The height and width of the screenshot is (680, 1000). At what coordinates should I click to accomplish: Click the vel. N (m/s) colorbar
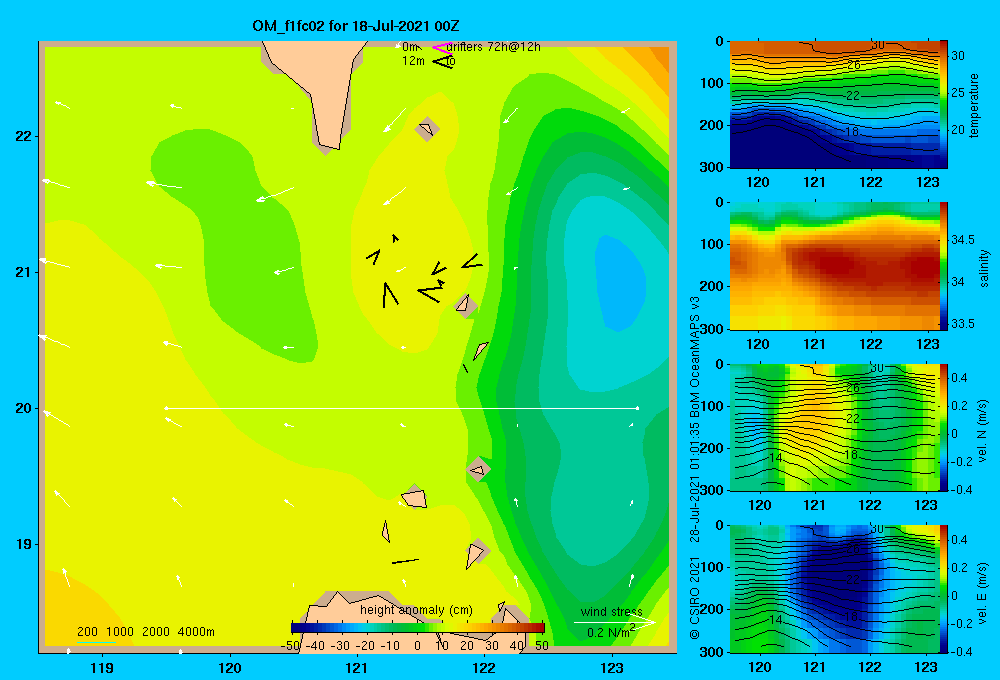(x=944, y=427)
